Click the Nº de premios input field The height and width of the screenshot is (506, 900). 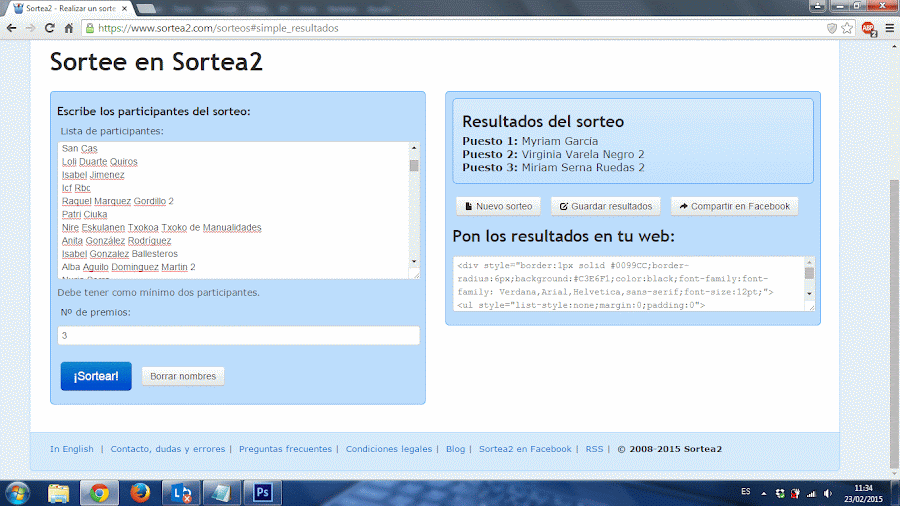pyautogui.click(x=238, y=336)
